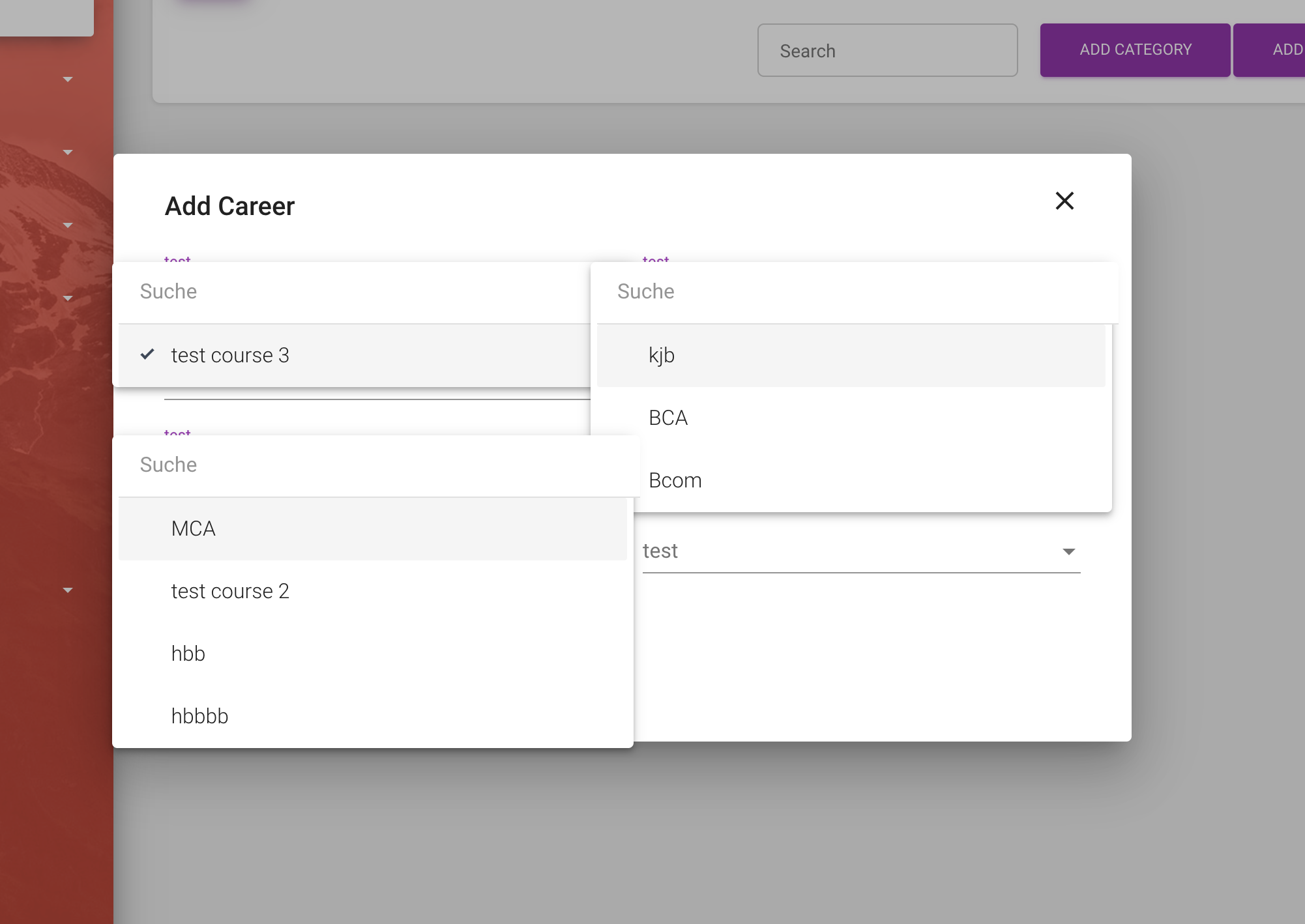Click the fourth chevron in the red sidebar
This screenshot has height=924, width=1305.
tap(68, 297)
